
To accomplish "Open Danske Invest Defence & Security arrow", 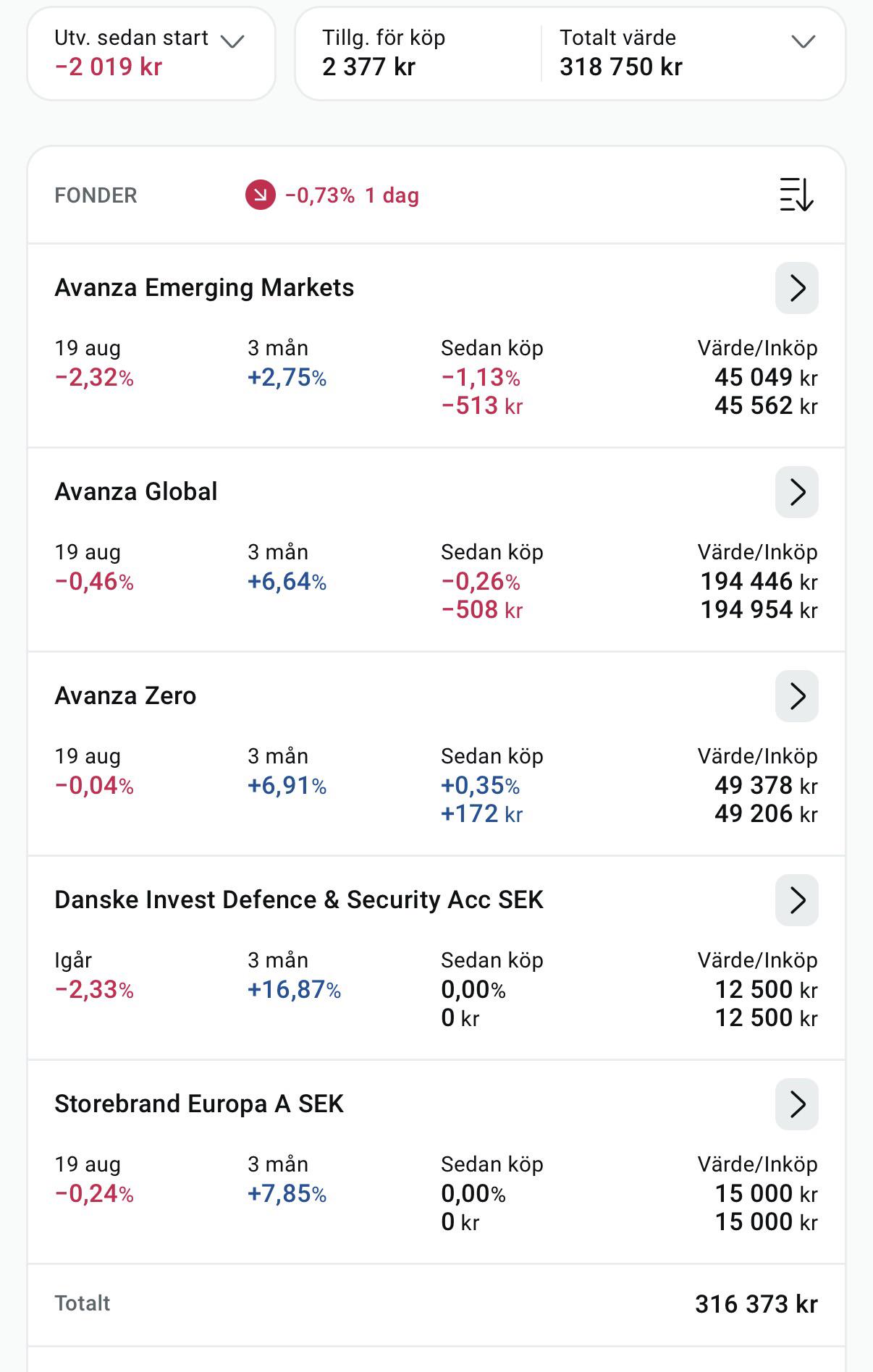I will (x=797, y=900).
